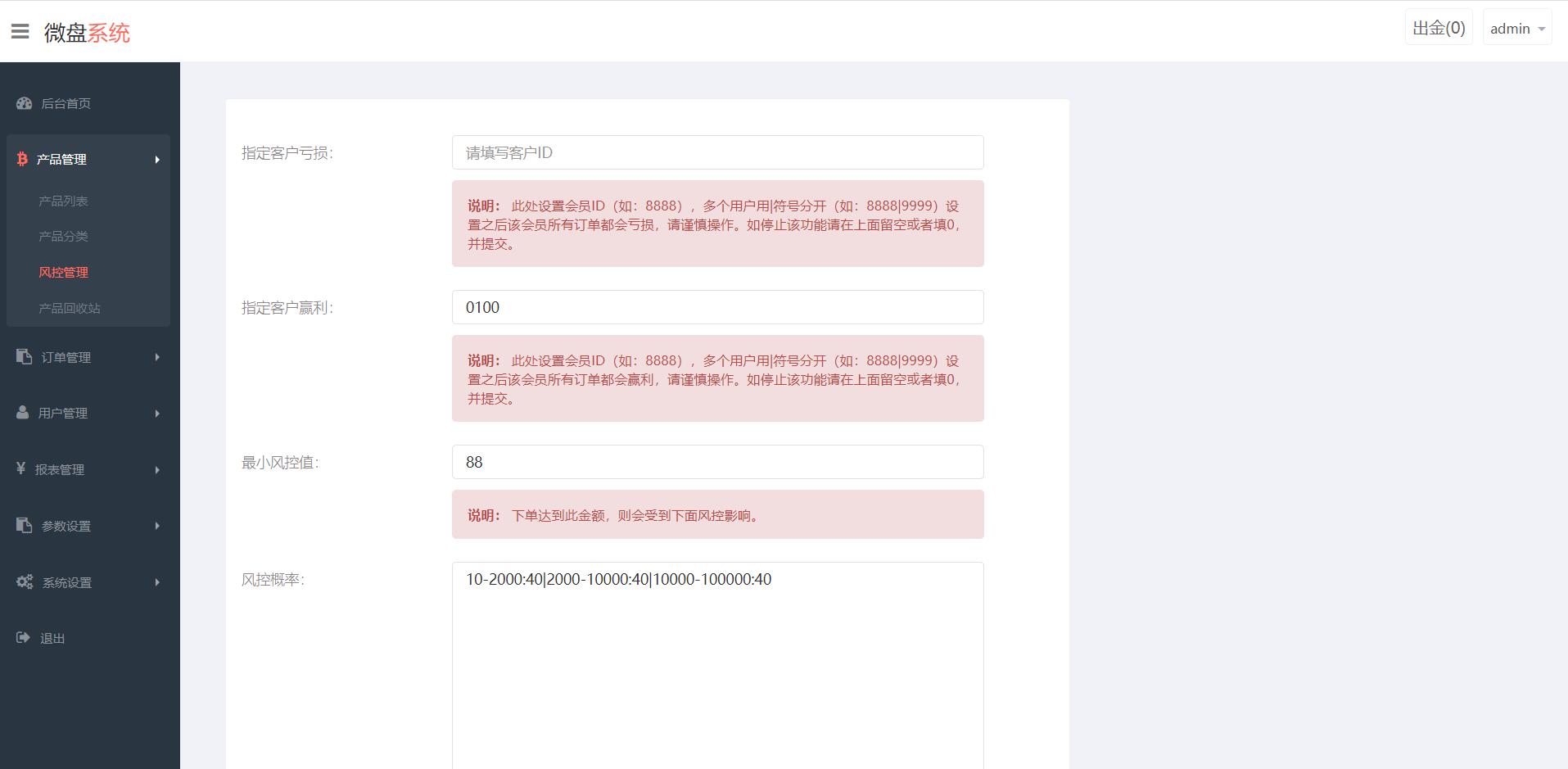The height and width of the screenshot is (769, 1568).
Task: Go to 后台首页 link
Action: [66, 103]
